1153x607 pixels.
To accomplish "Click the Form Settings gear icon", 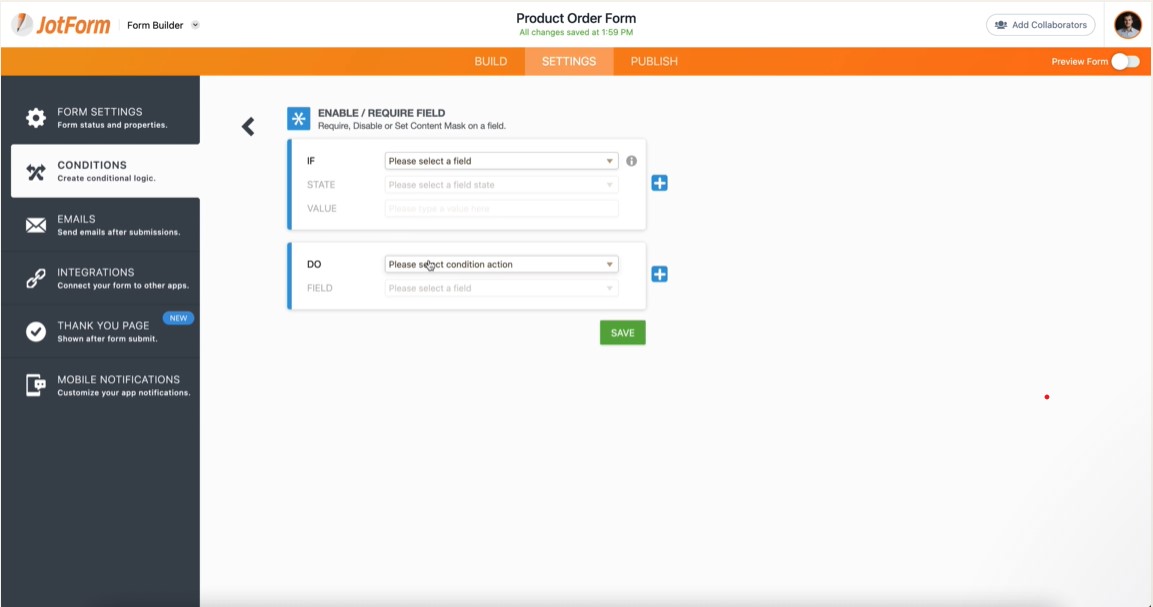I will coord(35,118).
